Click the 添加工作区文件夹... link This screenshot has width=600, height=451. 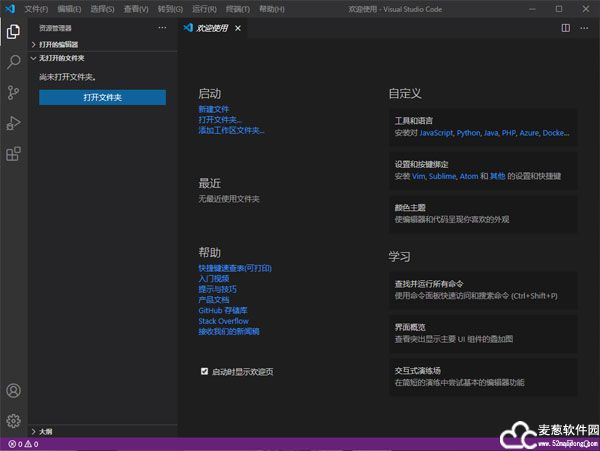[x=231, y=130]
